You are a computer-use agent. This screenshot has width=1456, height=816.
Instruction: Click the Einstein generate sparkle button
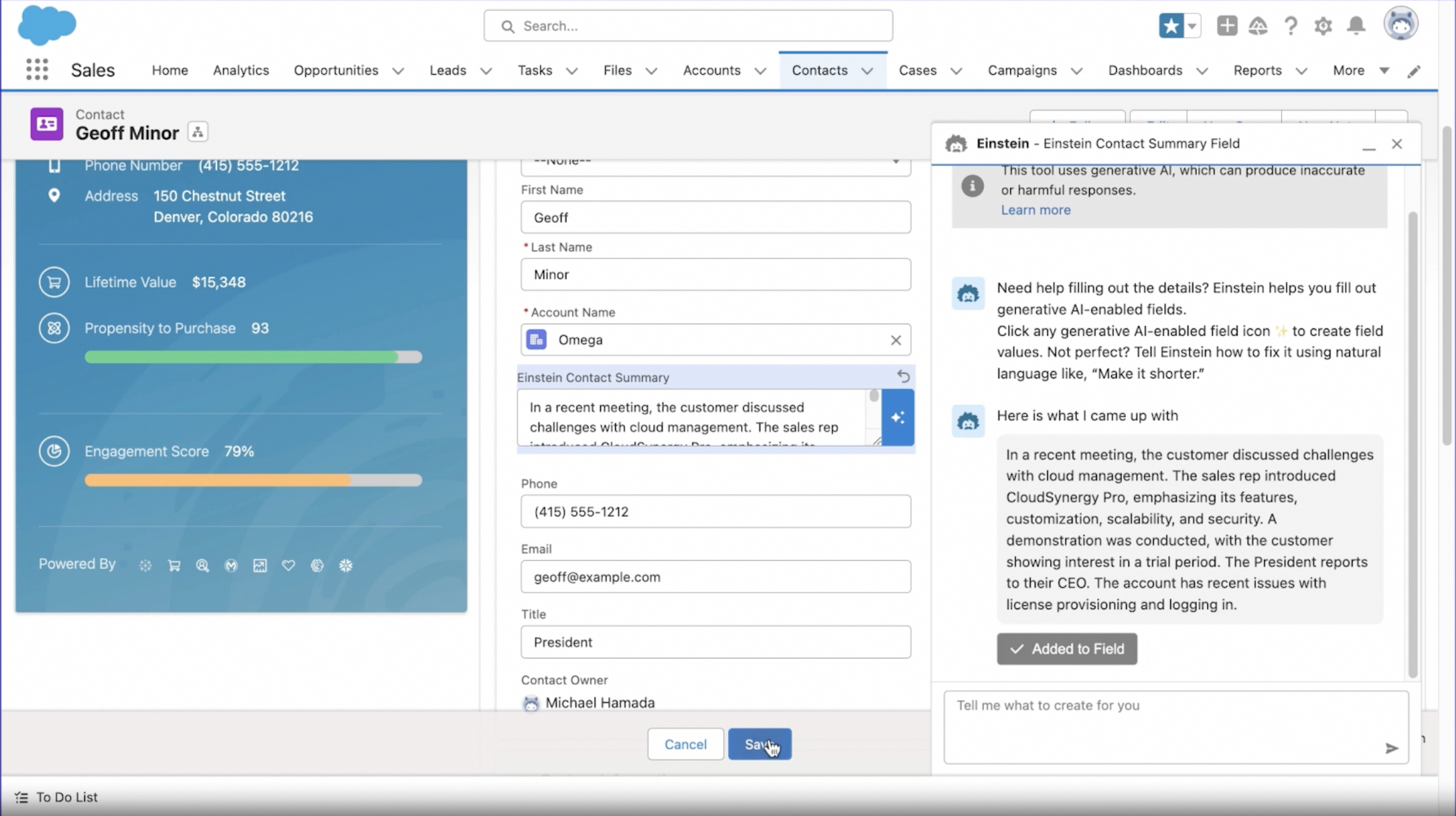(898, 417)
